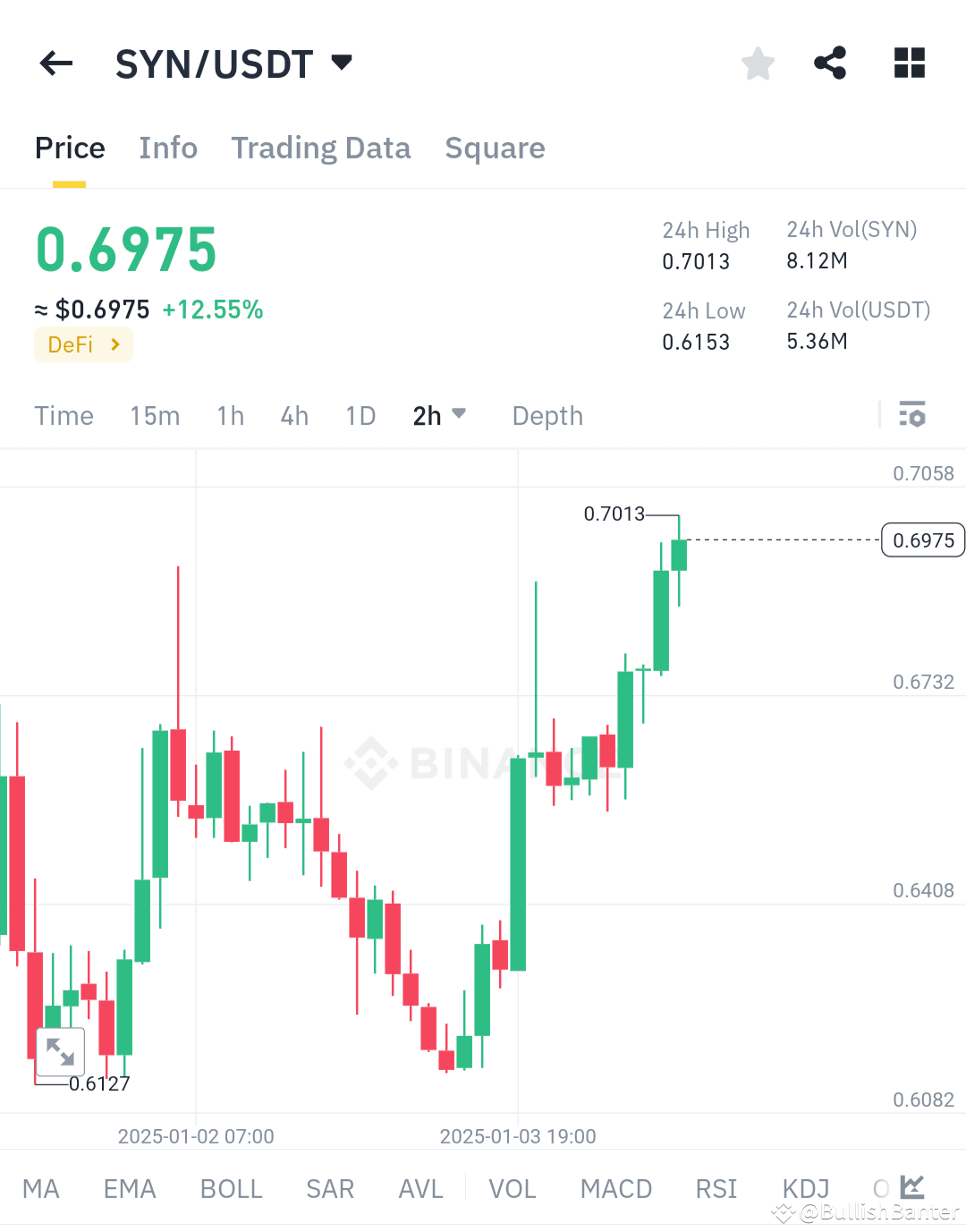Toggle the MA indicator
Viewport: 966px width, 1232px height.
[x=41, y=1187]
